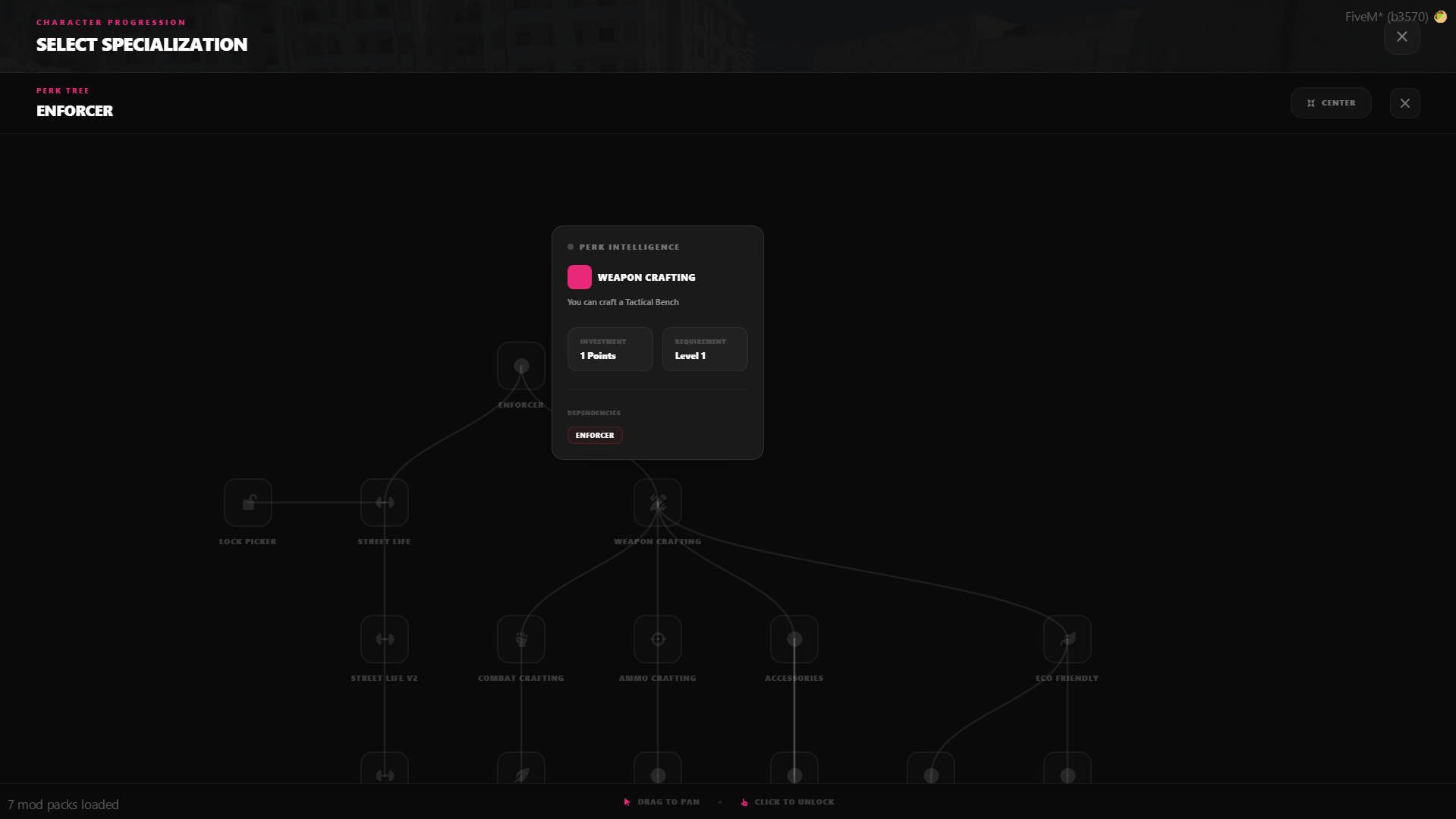Select the Street Life dumbbell node
This screenshot has height=819, width=1456.
pos(385,502)
